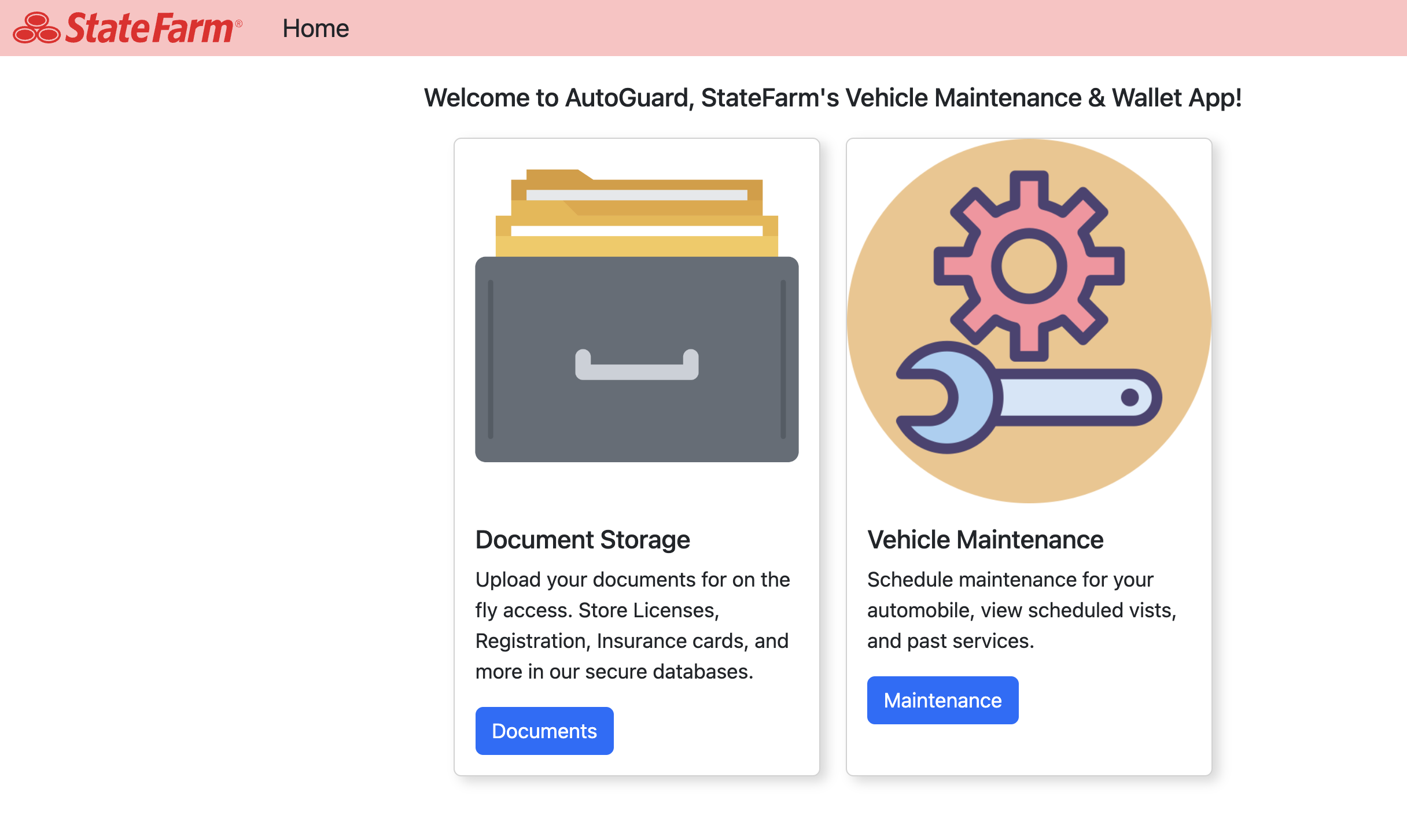Click the Vehicle Maintenance card title
1407x840 pixels.
(x=985, y=539)
